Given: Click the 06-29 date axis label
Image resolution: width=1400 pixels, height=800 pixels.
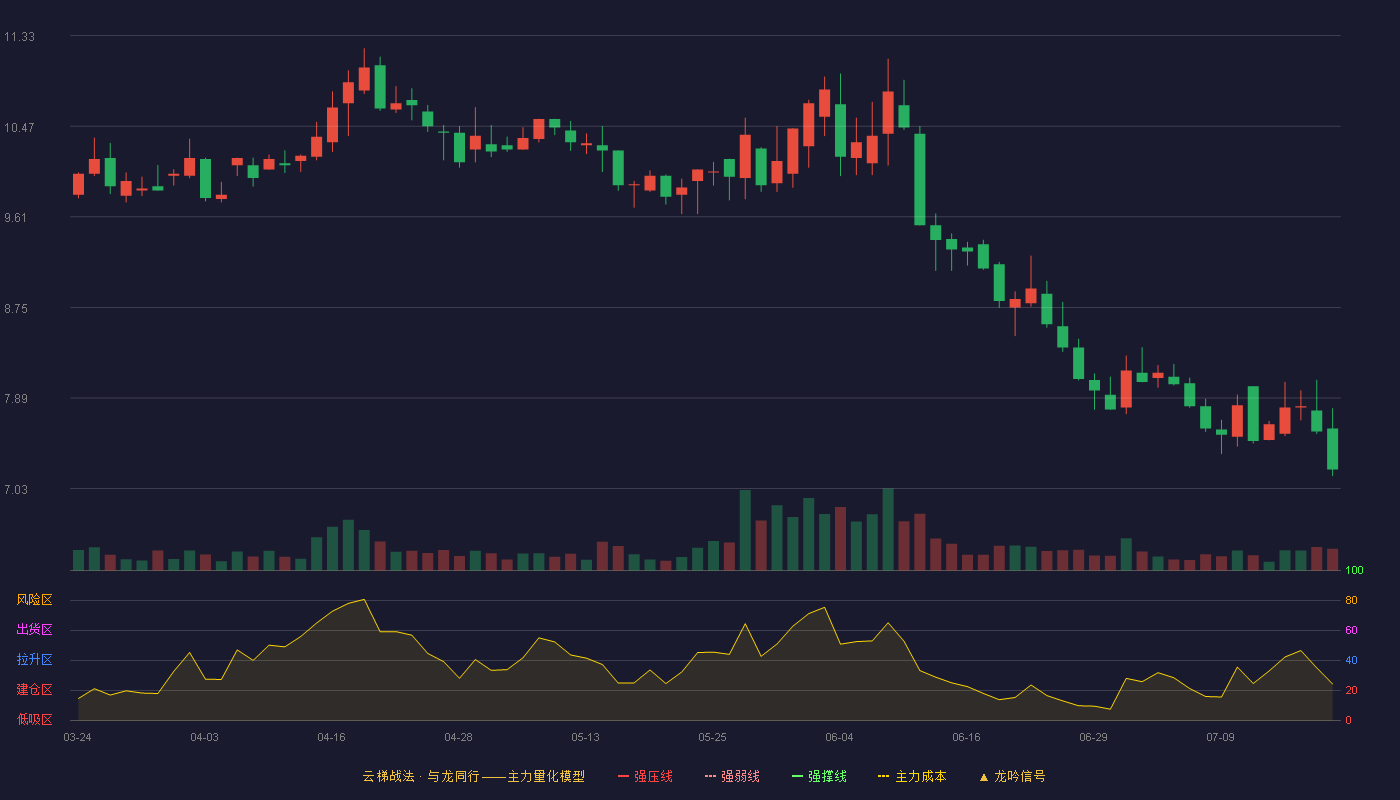Looking at the screenshot, I should tap(1093, 737).
